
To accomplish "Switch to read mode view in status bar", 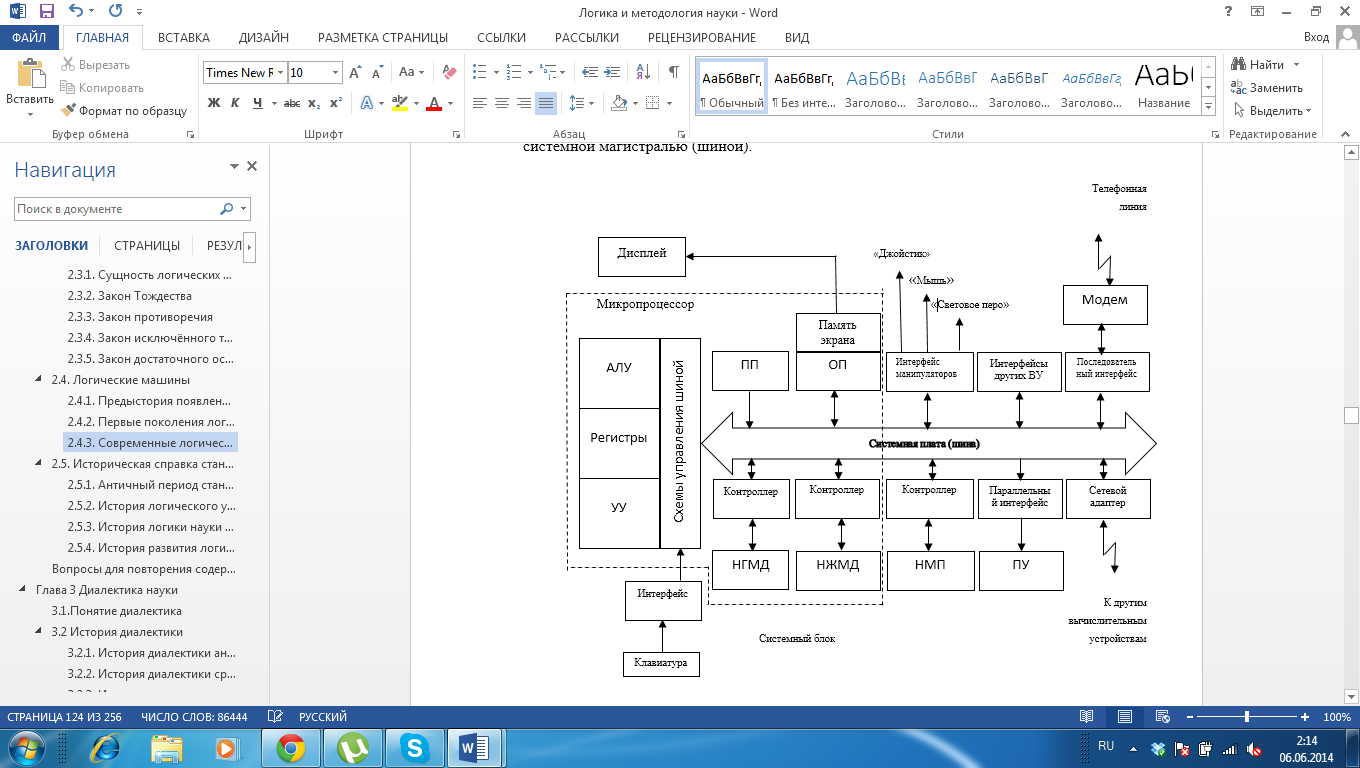I will click(1087, 717).
